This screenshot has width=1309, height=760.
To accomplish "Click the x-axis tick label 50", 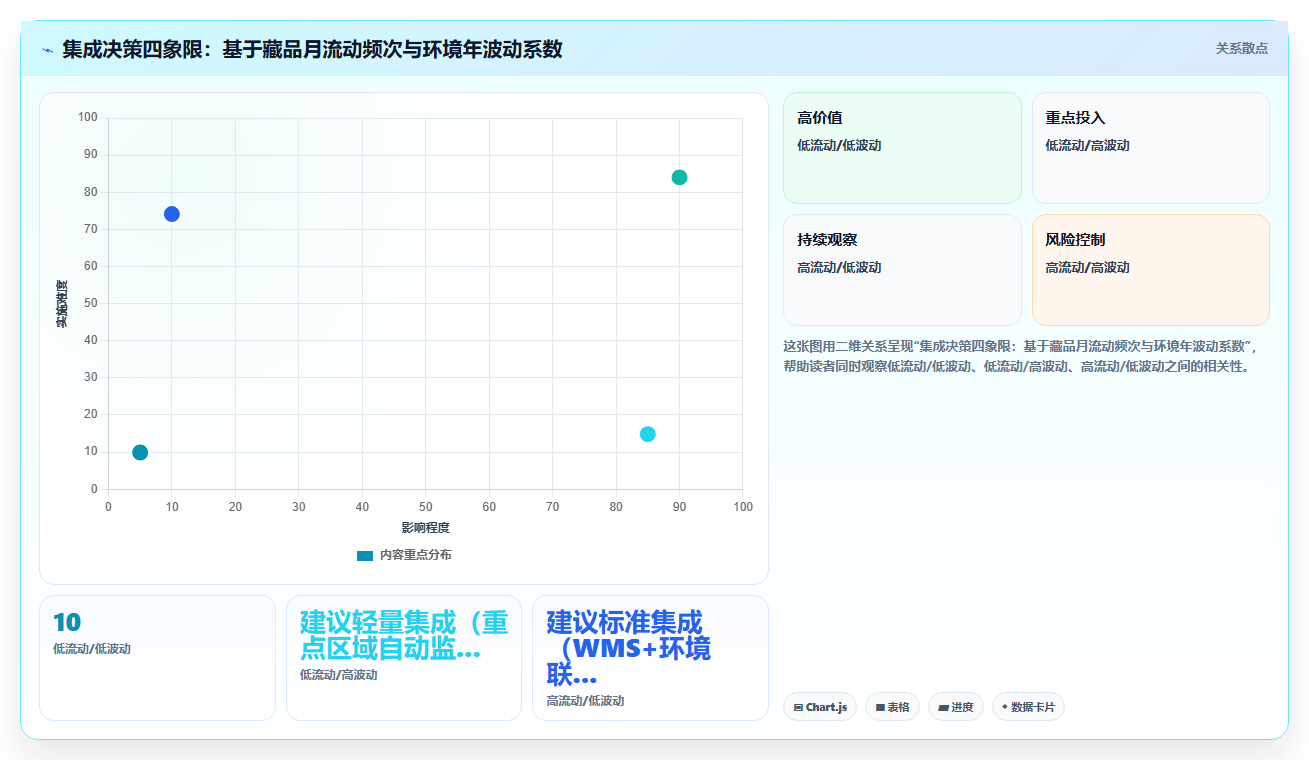I will click(426, 507).
